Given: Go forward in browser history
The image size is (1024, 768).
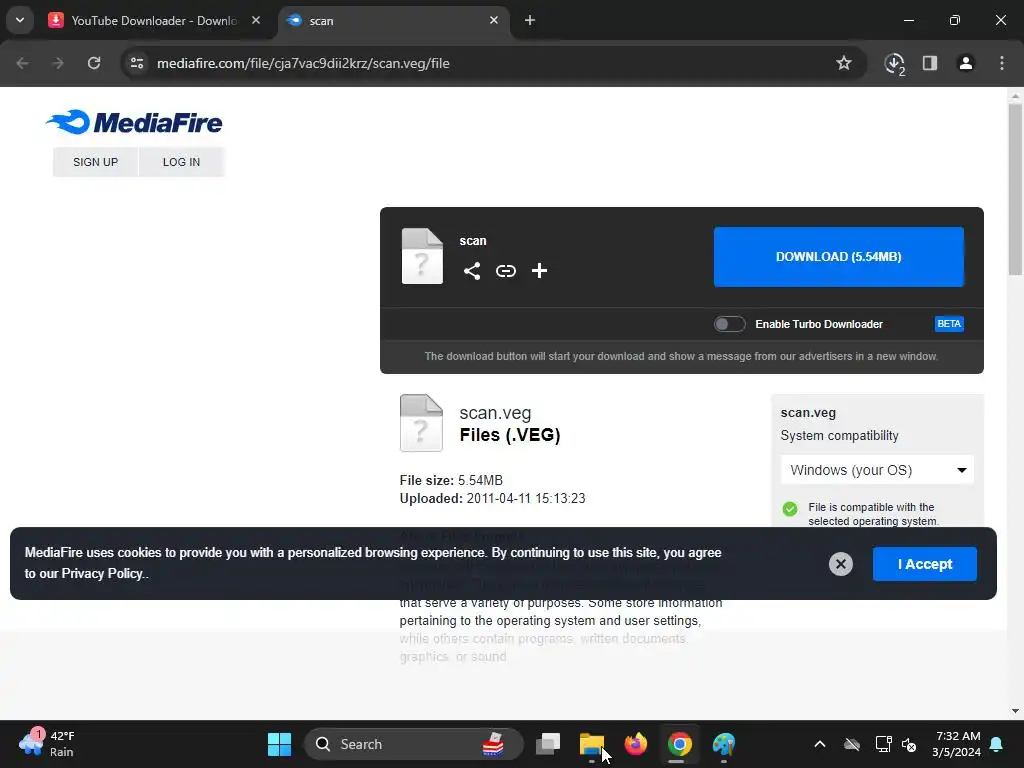Looking at the screenshot, I should click(58, 63).
